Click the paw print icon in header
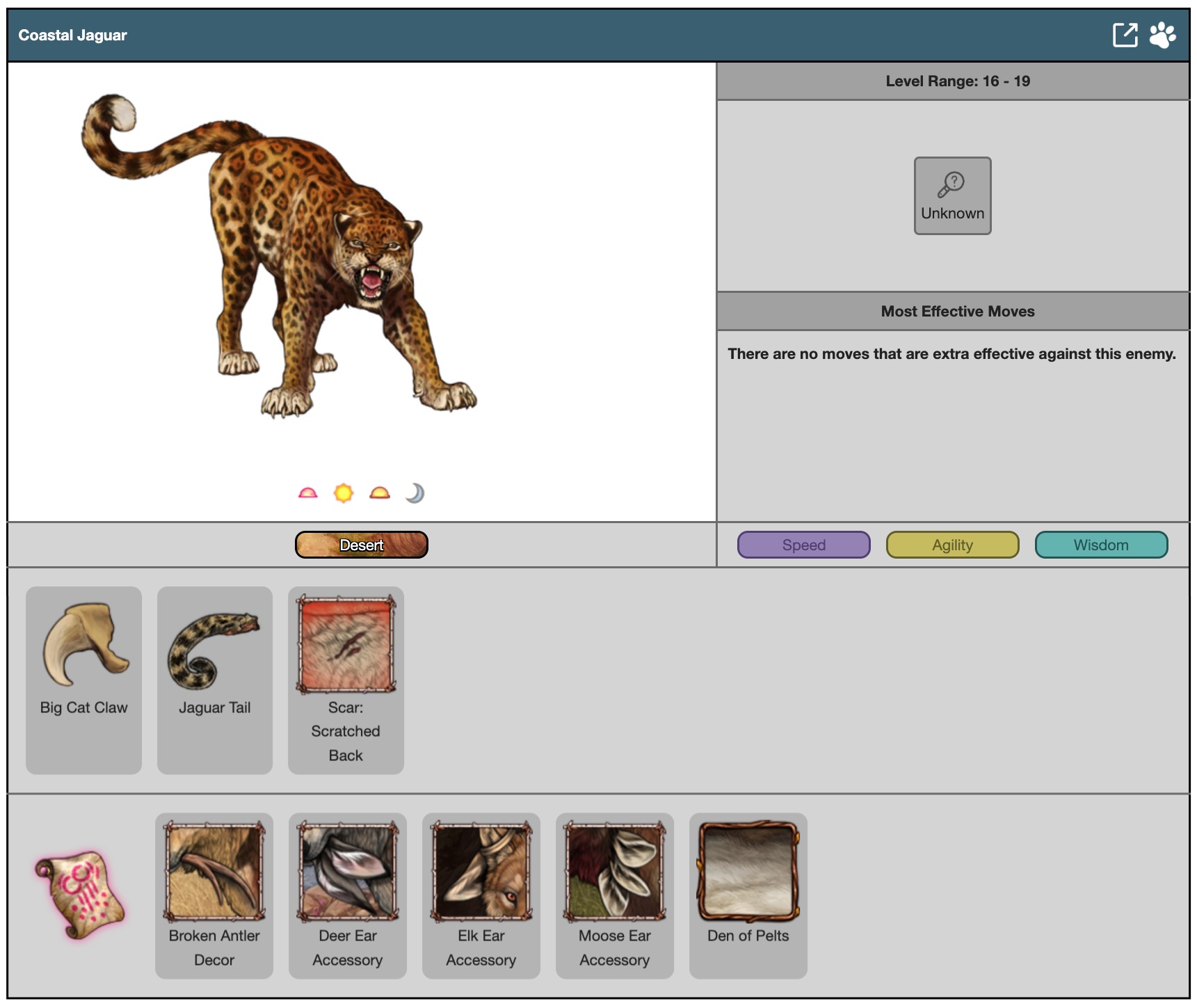The width and height of the screenshot is (1197, 1008). pyautogui.click(x=1162, y=35)
